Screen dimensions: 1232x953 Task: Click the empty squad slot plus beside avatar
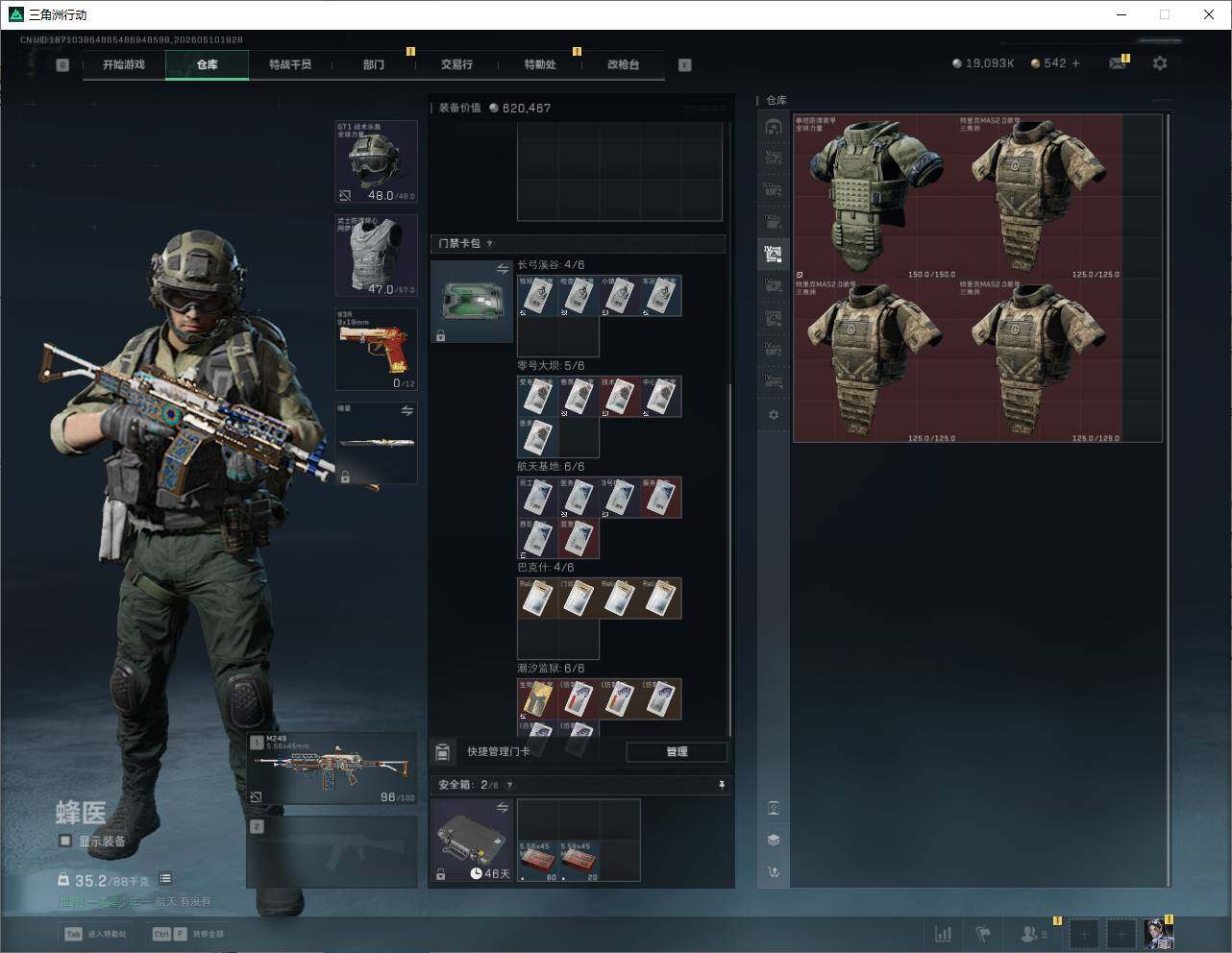click(1121, 934)
